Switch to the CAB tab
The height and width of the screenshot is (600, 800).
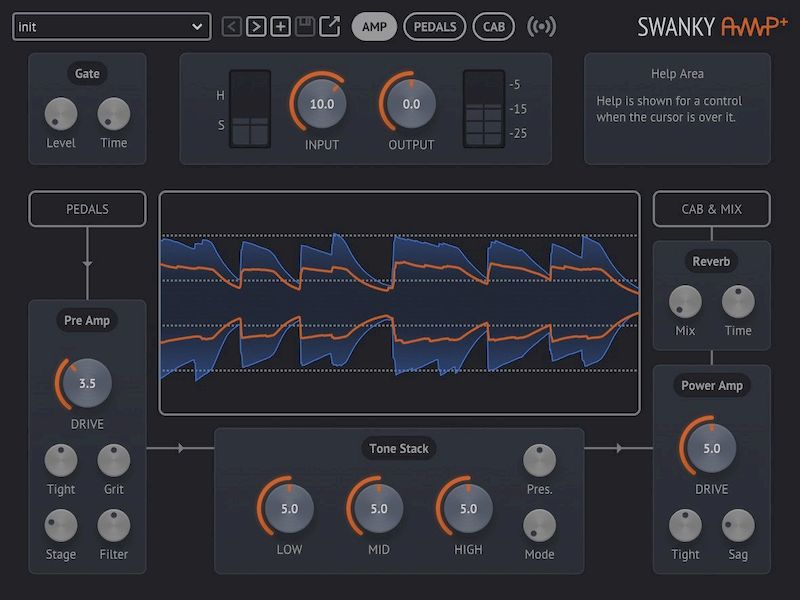pos(492,27)
